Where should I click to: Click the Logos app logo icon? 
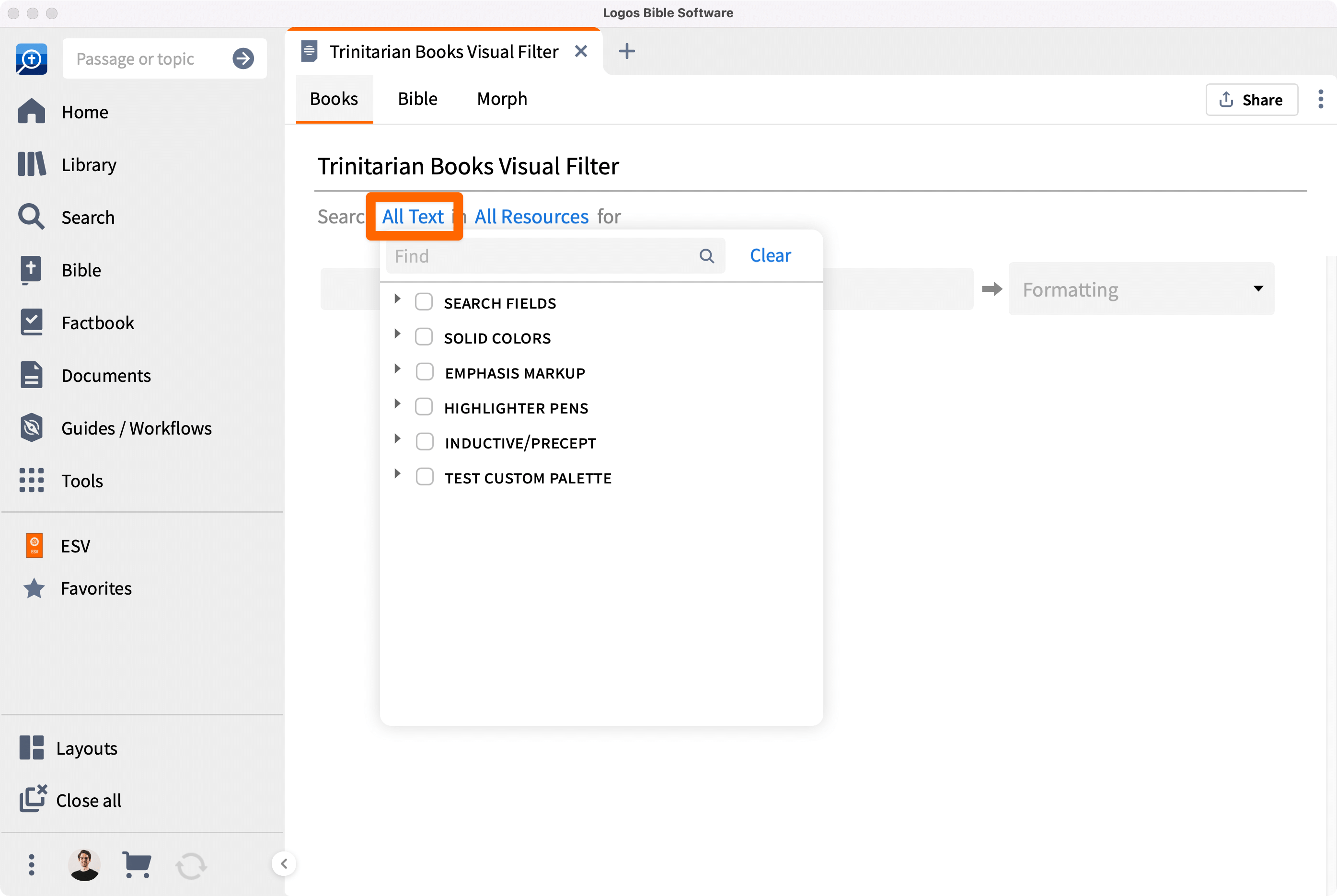pos(32,58)
